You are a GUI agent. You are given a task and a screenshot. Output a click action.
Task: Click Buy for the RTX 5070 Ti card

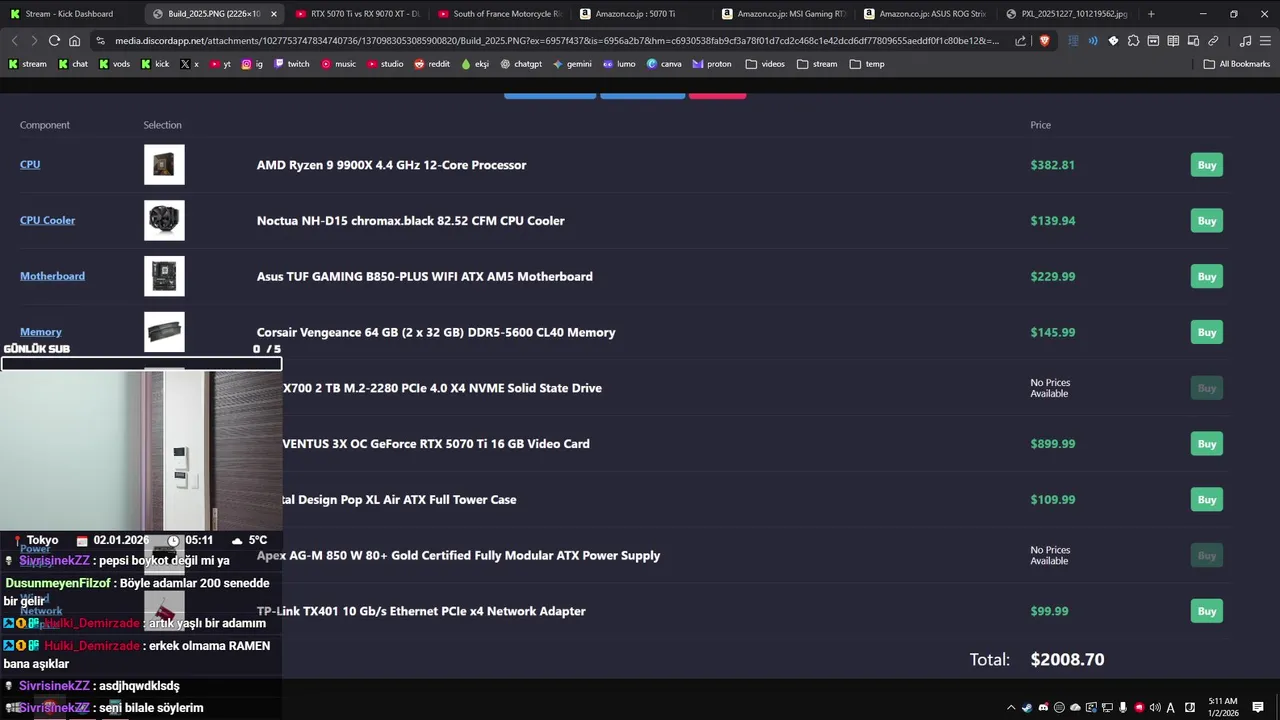tap(1207, 444)
